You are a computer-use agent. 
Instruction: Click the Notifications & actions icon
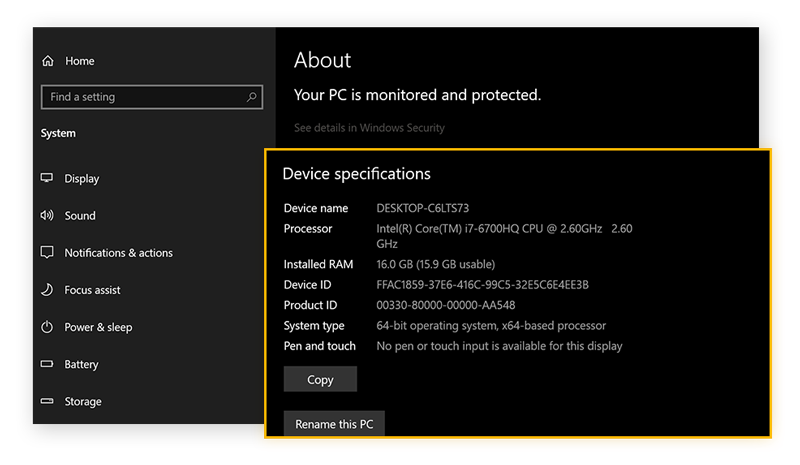pyautogui.click(x=47, y=253)
